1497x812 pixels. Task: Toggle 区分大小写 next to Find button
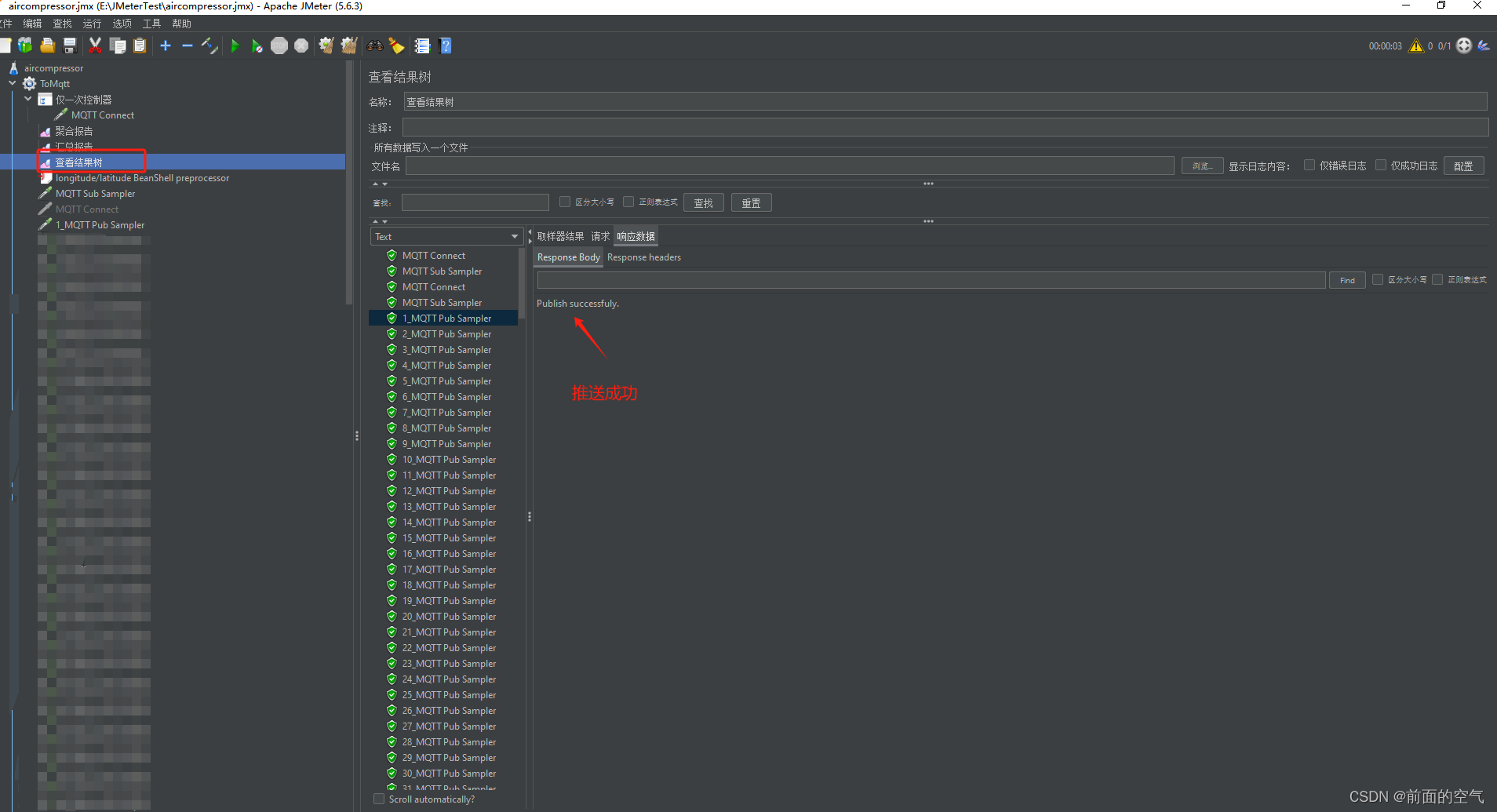pyautogui.click(x=1378, y=279)
